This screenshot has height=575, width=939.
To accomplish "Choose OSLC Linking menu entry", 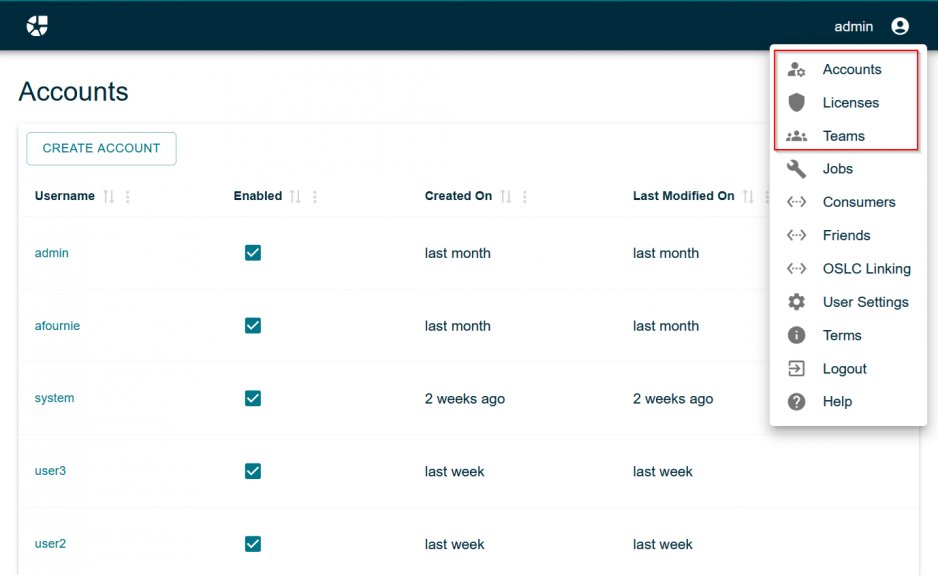I will click(x=866, y=269).
